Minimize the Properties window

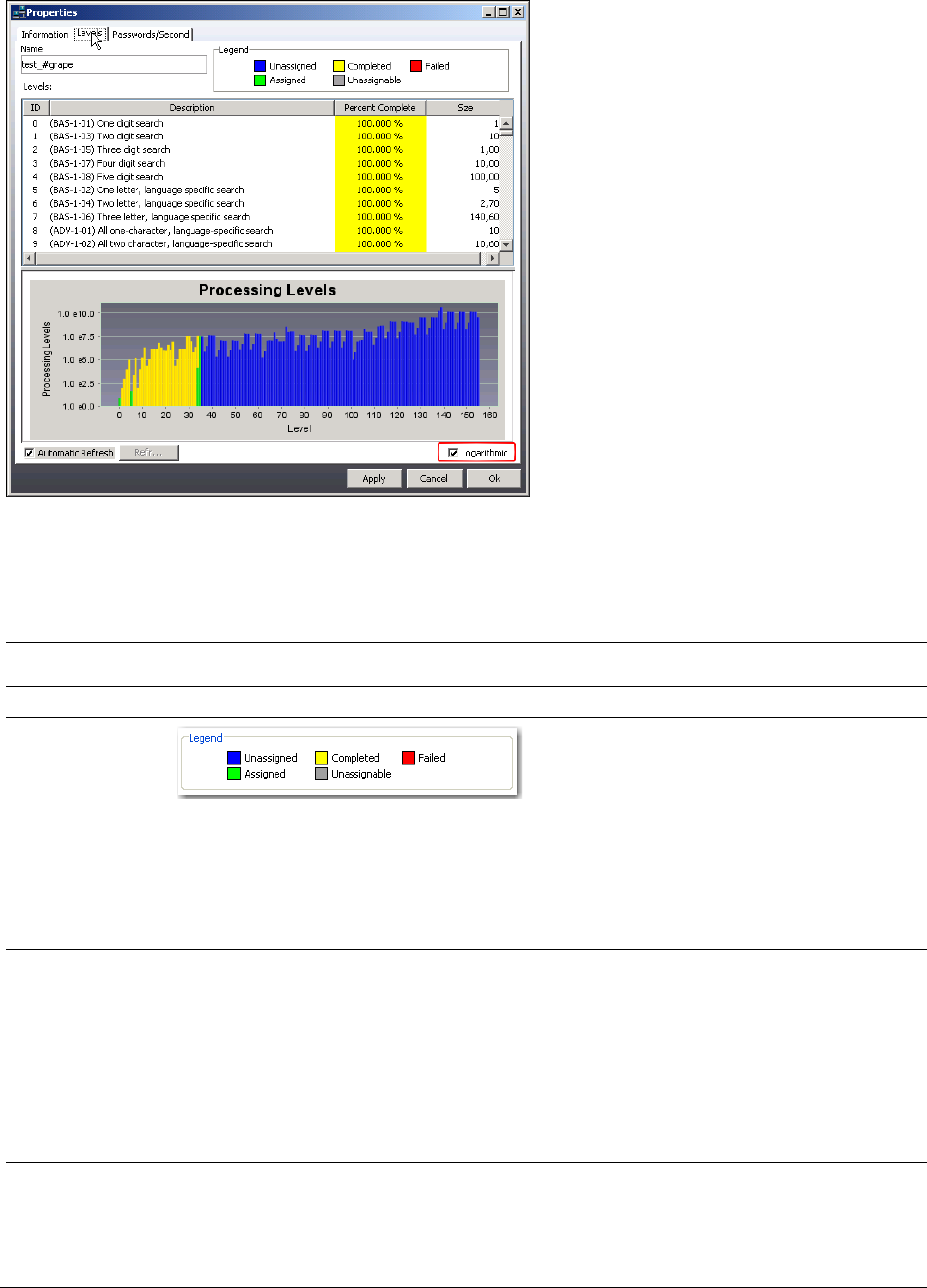pyautogui.click(x=488, y=11)
